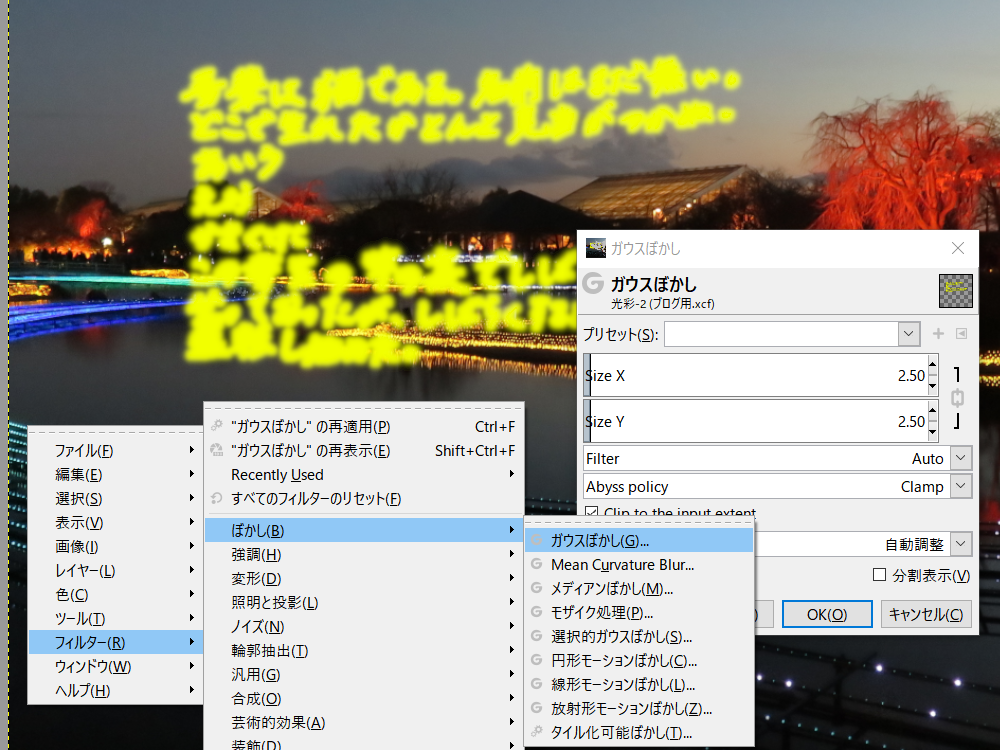
Task: Click the Size X value stepper up arrow
Action: coord(933,366)
